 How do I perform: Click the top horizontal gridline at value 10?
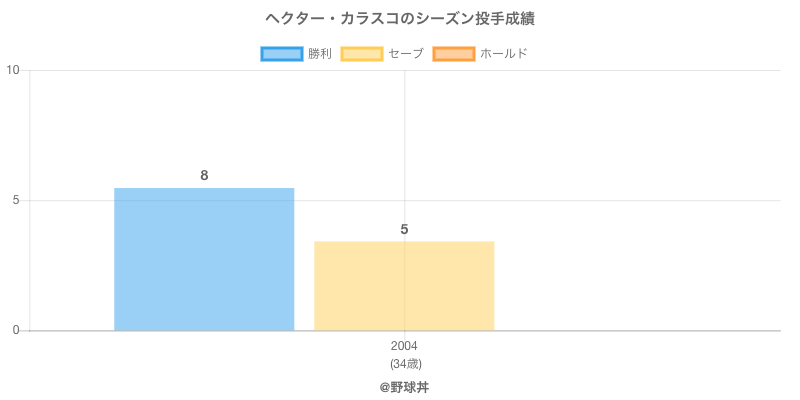(x=600, y=70)
